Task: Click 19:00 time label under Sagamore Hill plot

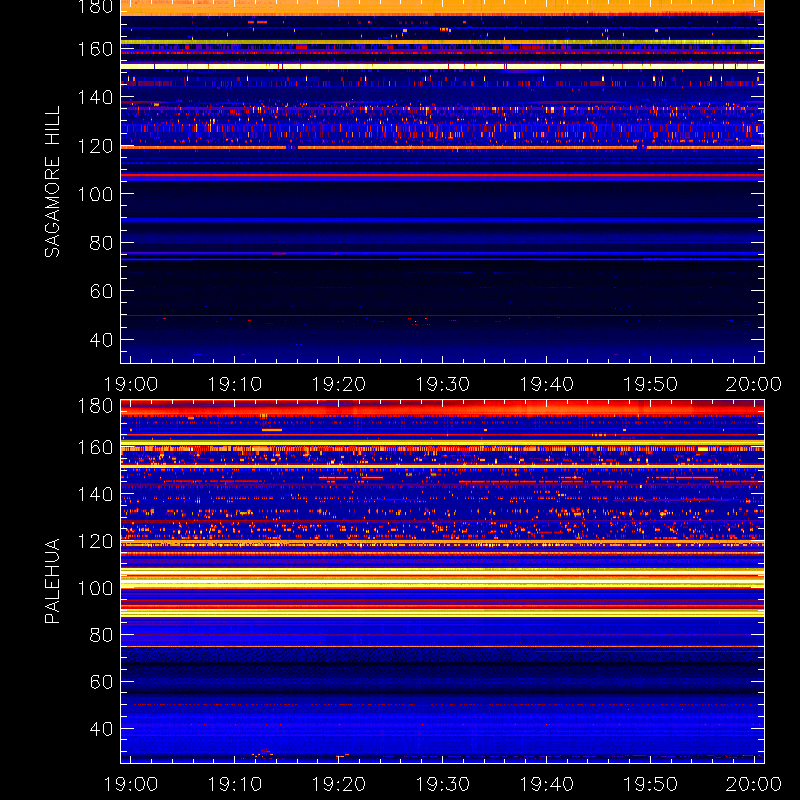Action: pos(131,384)
